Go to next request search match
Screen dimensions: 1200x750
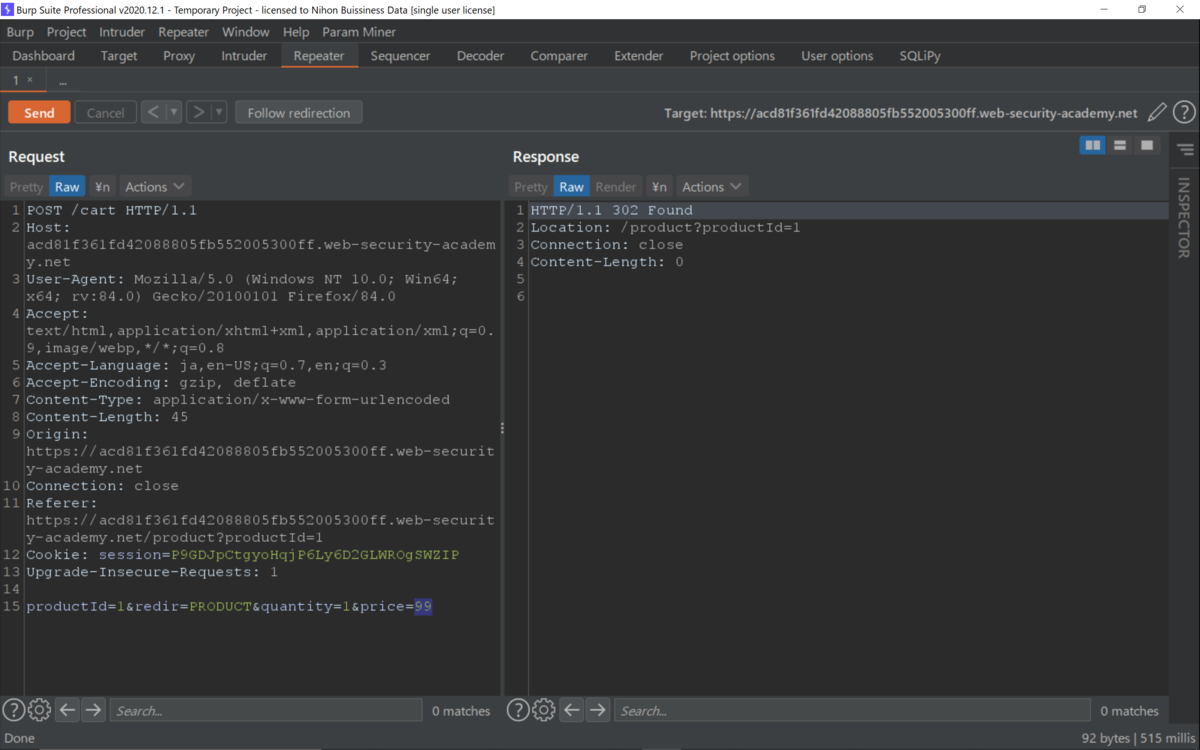[93, 710]
